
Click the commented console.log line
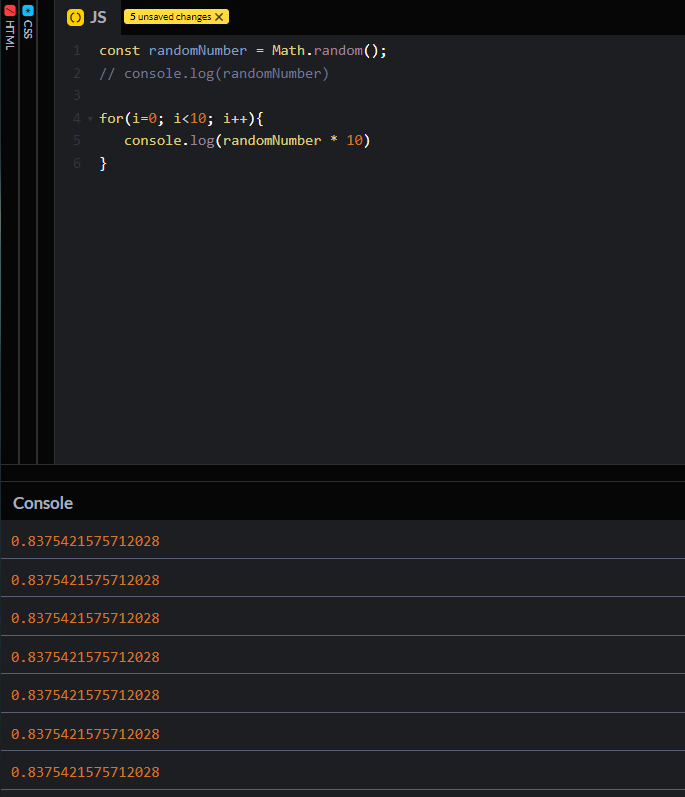tap(214, 73)
